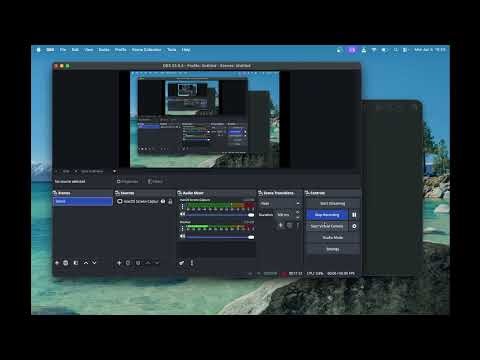This screenshot has width=480, height=360.
Task: Click the menu bar date and time
Action: click(430, 50)
